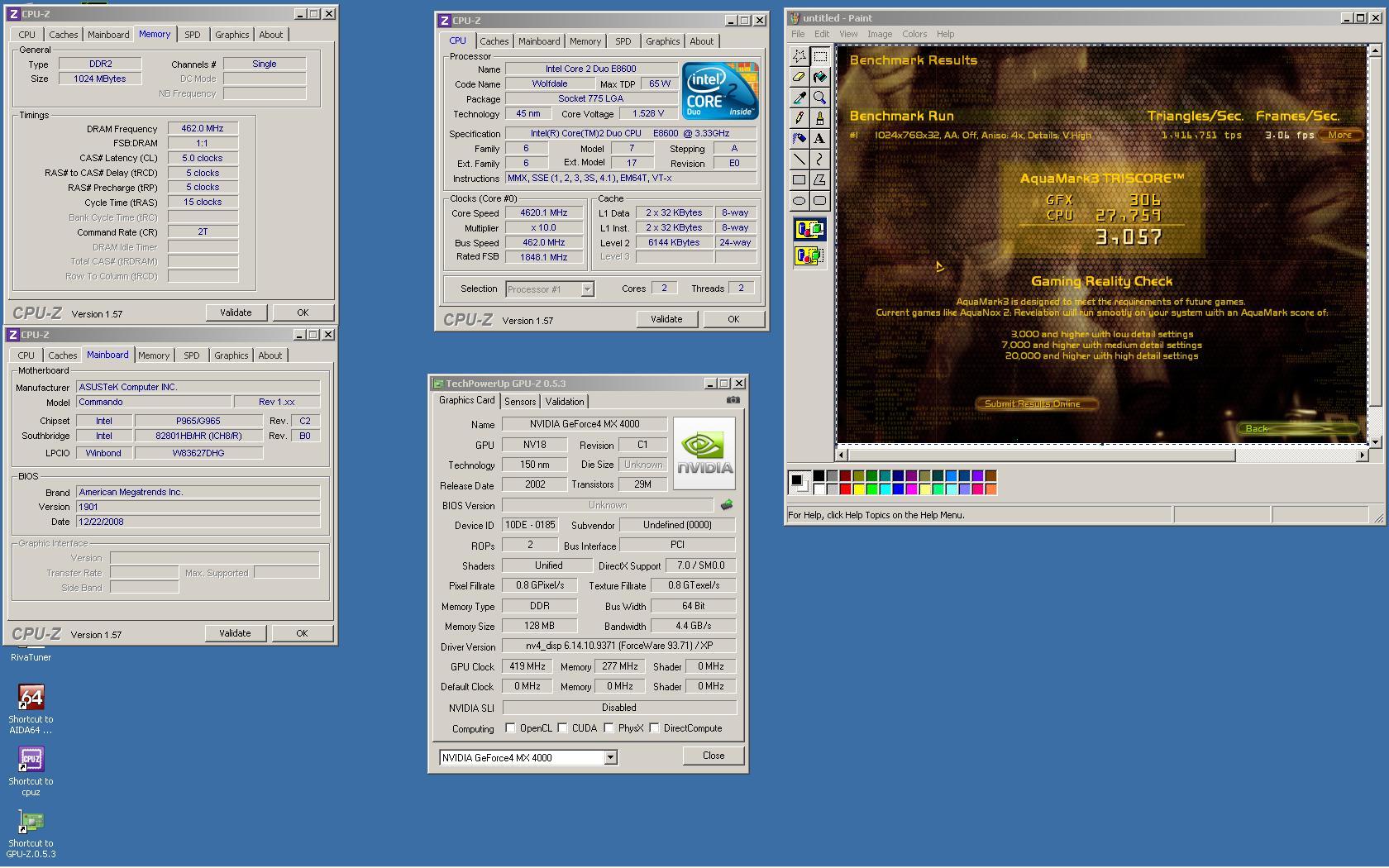
Task: Open the File menu in Paint
Action: 798,34
